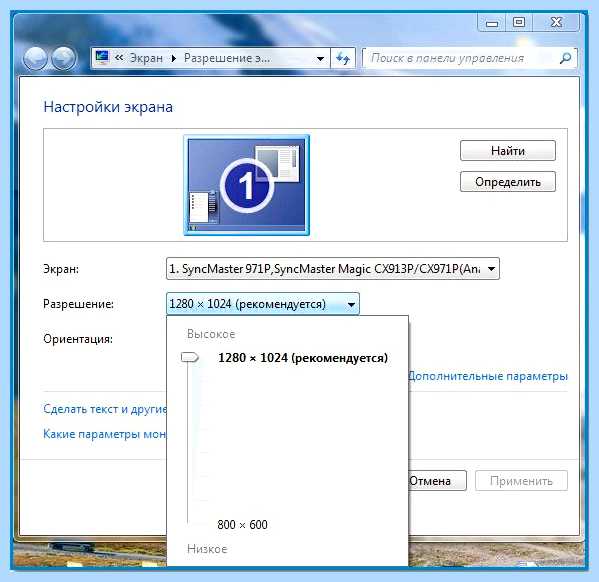599x582 pixels.
Task: Close the window with the X button
Action: click(556, 23)
